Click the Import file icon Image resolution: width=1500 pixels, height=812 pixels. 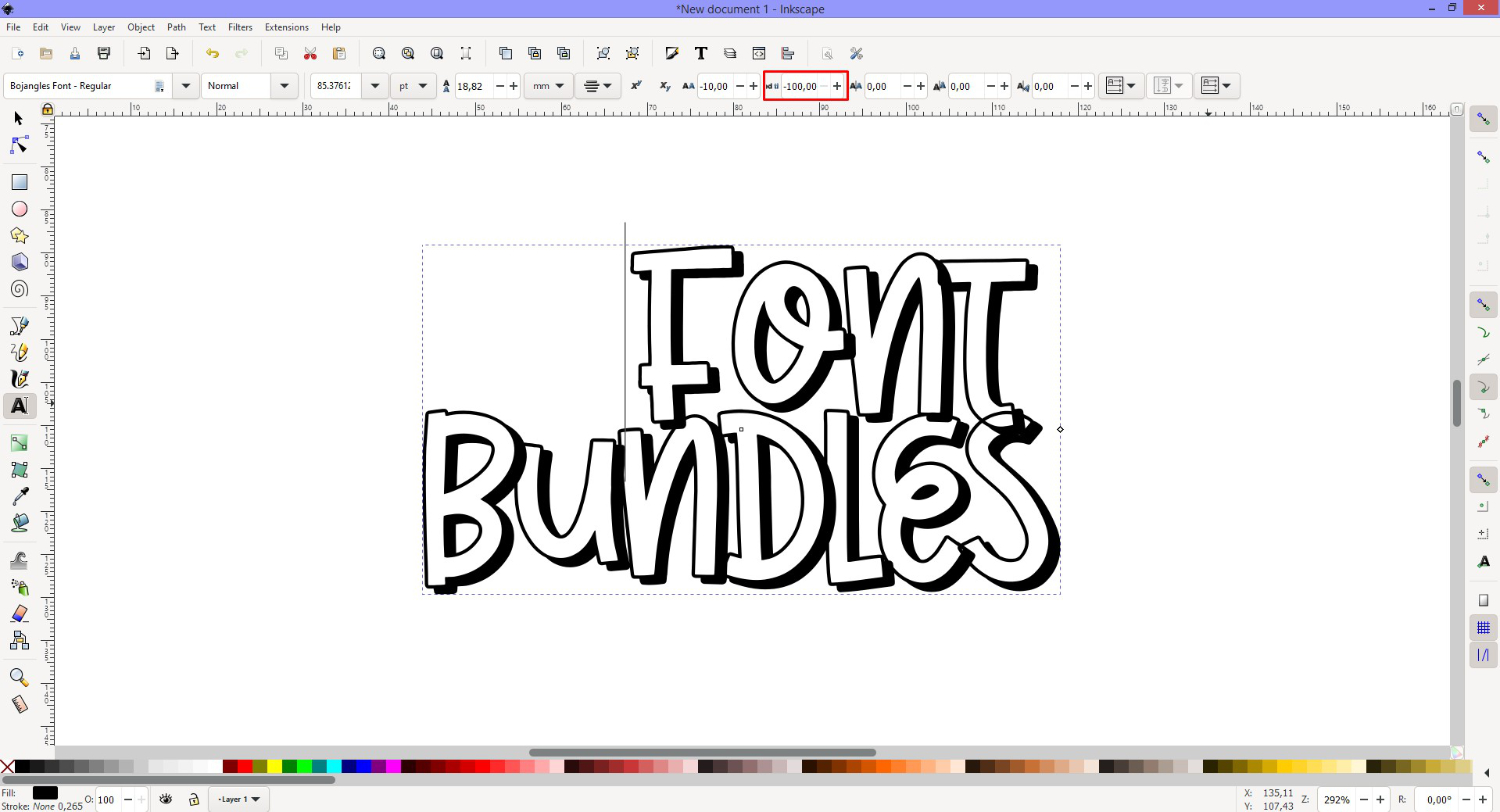[x=144, y=53]
